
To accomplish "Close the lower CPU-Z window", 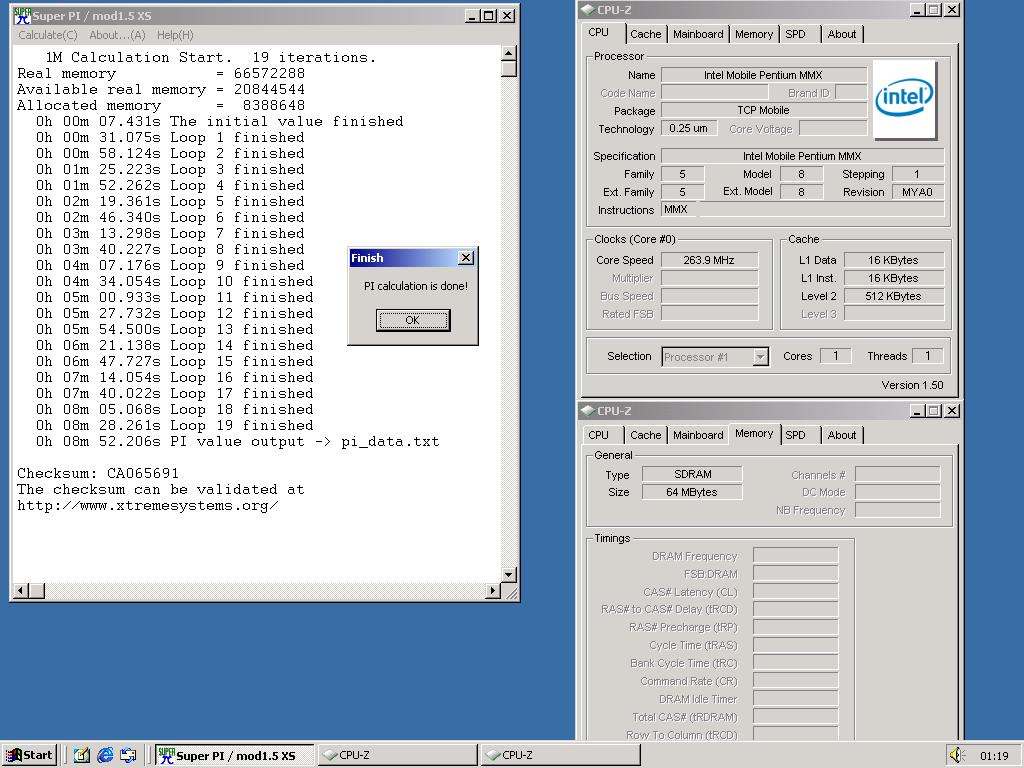I will 952,411.
